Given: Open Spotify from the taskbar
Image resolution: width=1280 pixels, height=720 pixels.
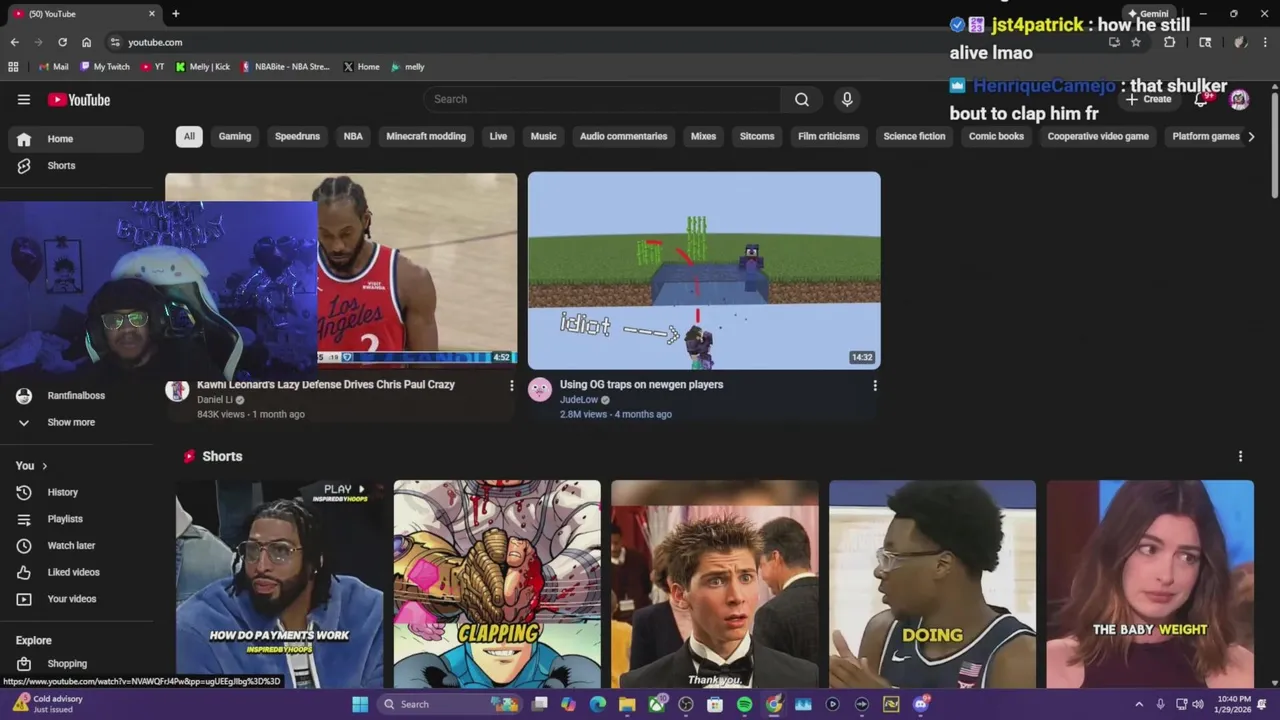Looking at the screenshot, I should point(744,704).
